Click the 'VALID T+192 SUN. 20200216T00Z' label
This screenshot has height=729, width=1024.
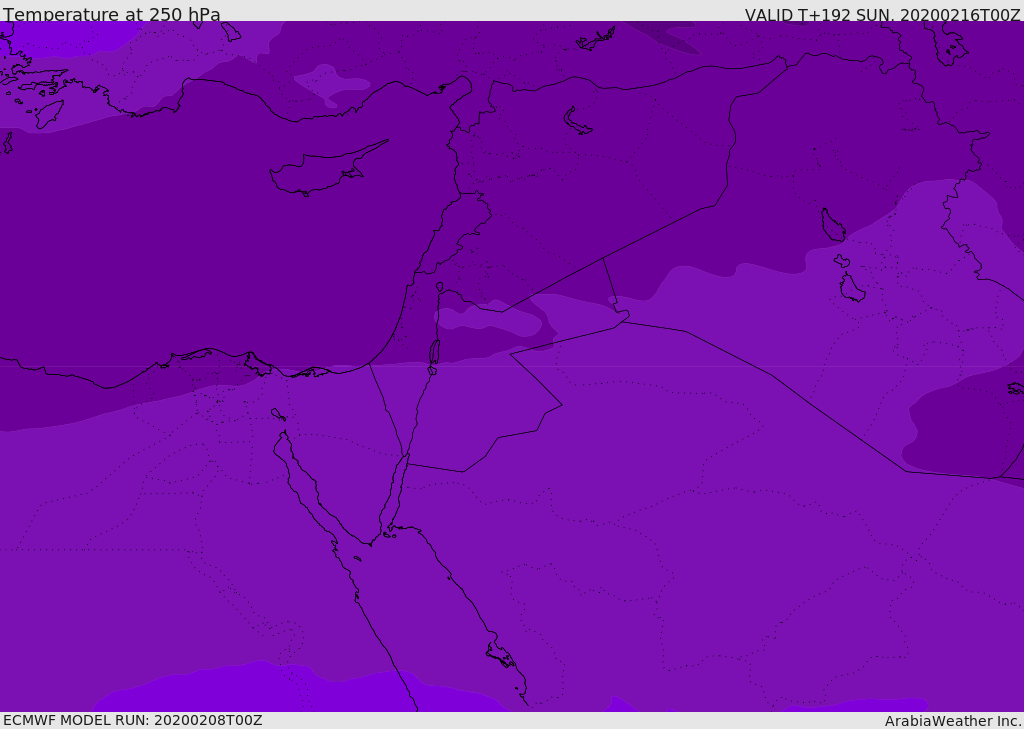click(x=882, y=15)
